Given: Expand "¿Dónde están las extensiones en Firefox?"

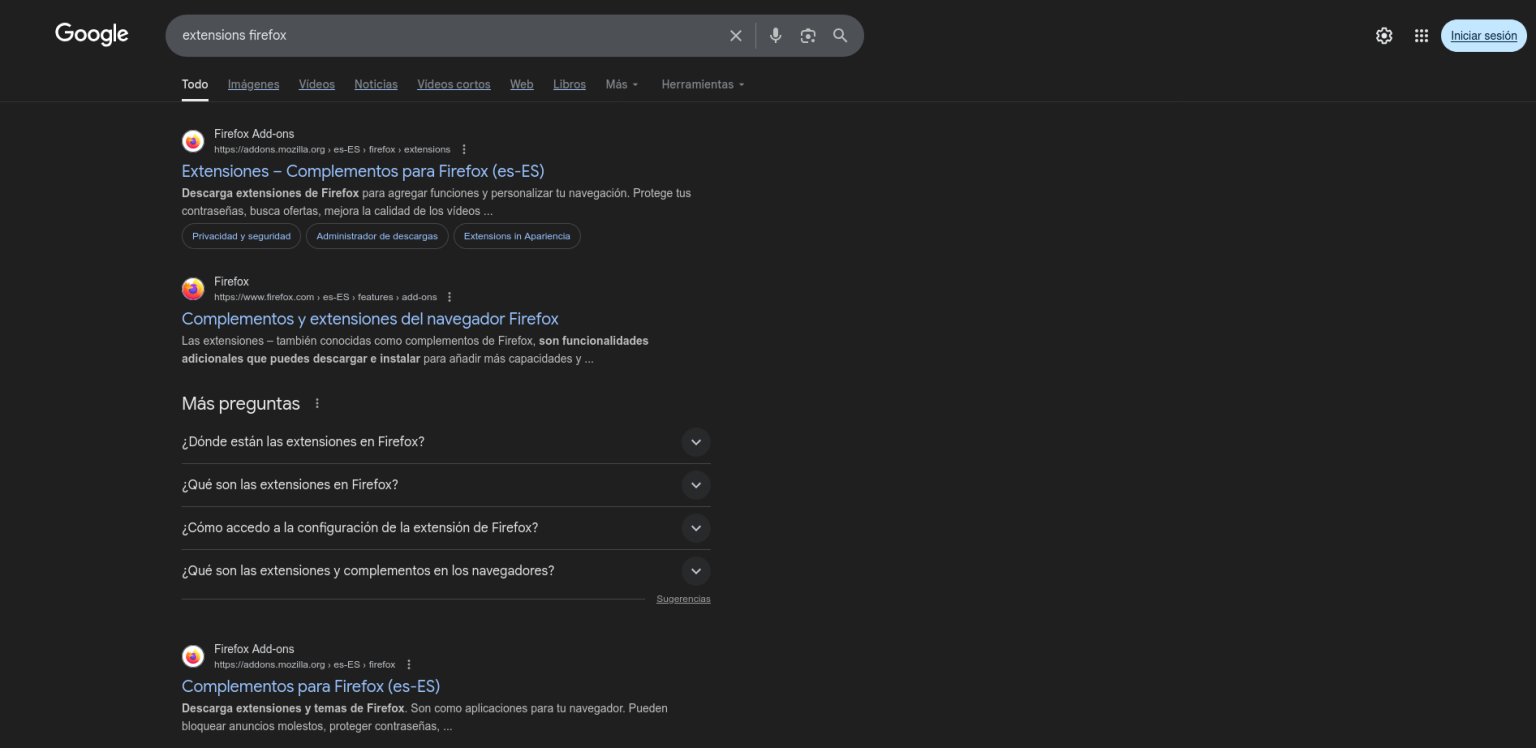Looking at the screenshot, I should [x=696, y=442].
